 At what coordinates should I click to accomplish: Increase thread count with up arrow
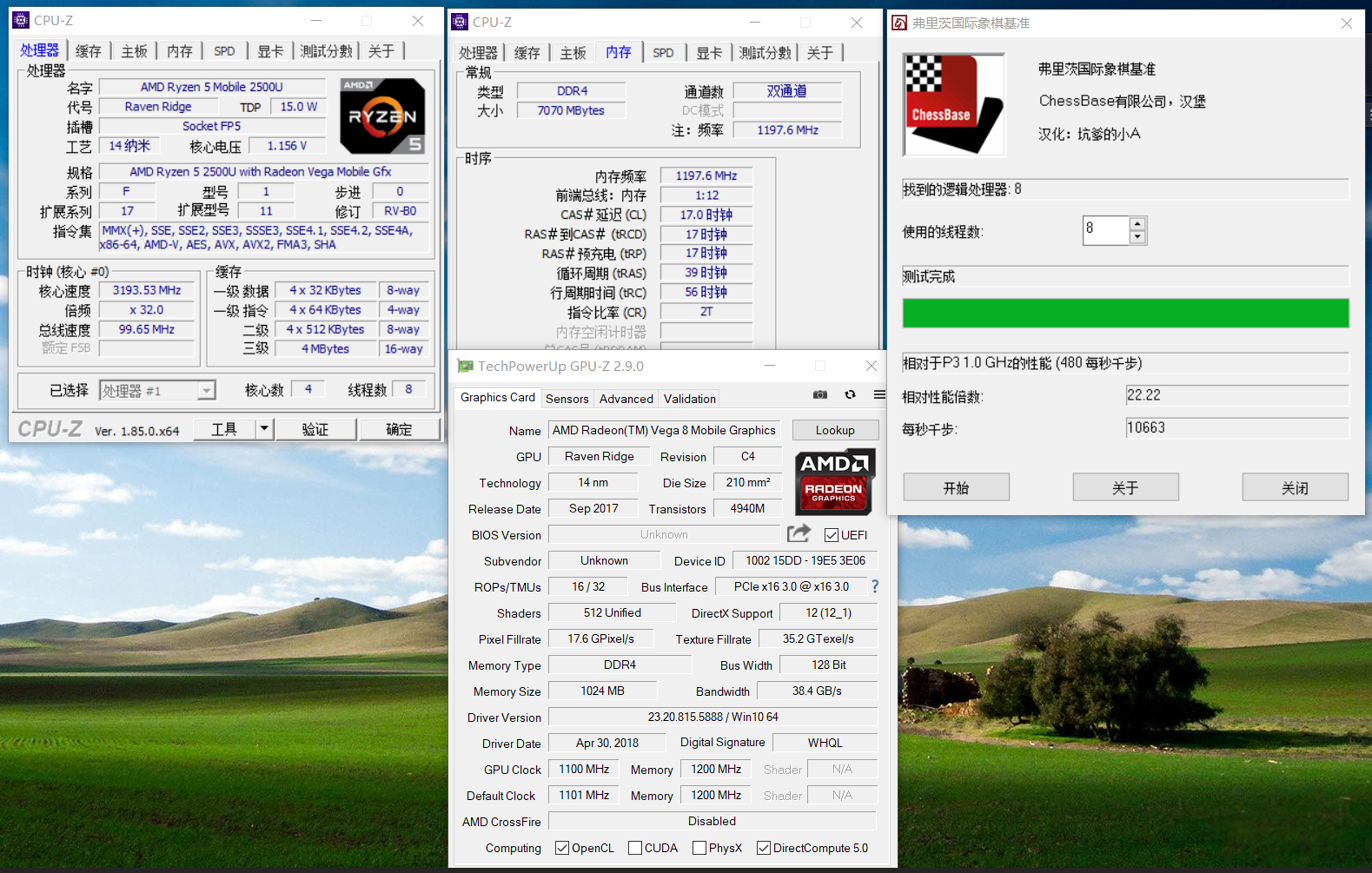coord(1137,224)
